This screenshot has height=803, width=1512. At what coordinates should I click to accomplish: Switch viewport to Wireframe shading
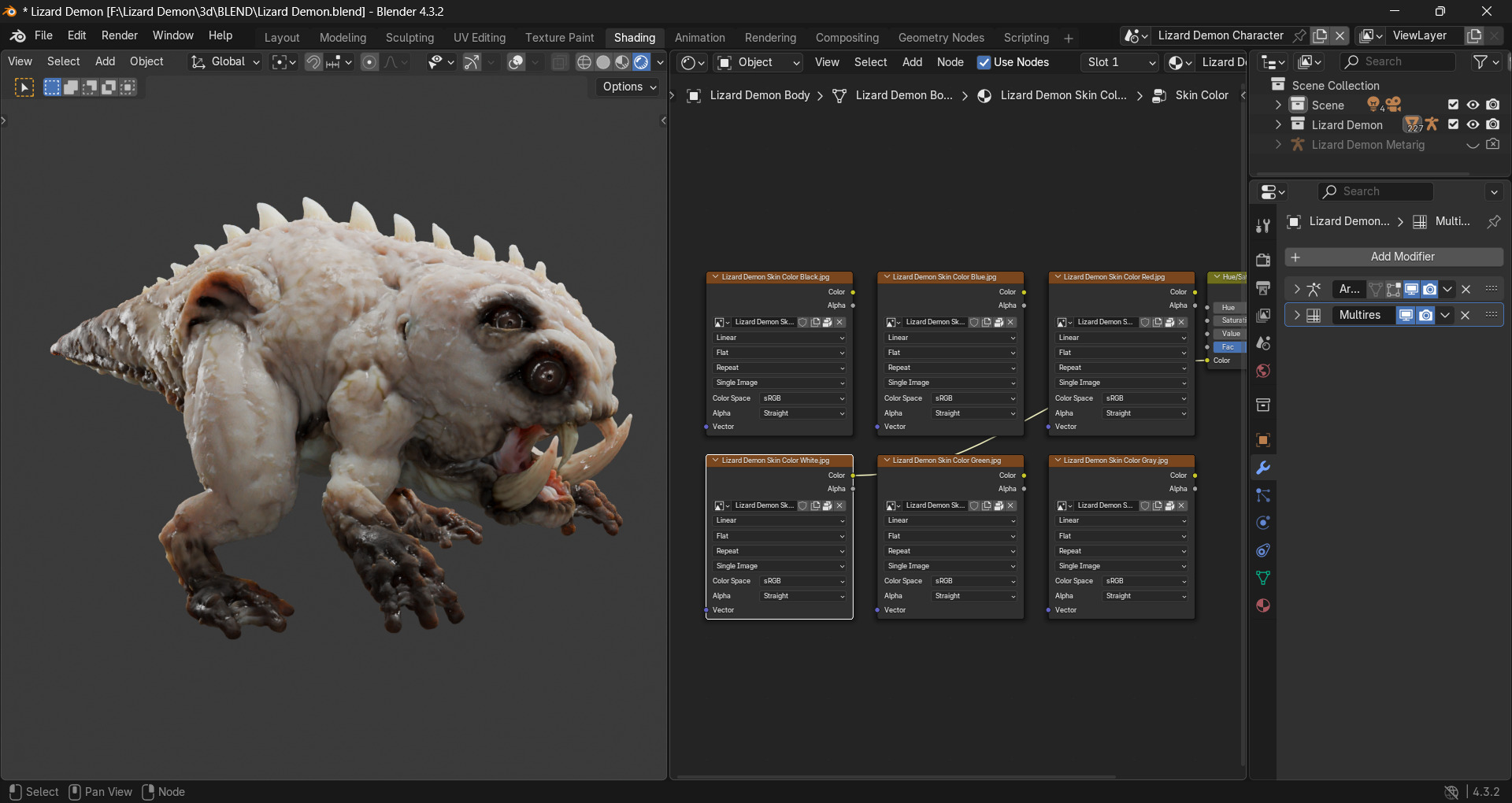tap(584, 62)
